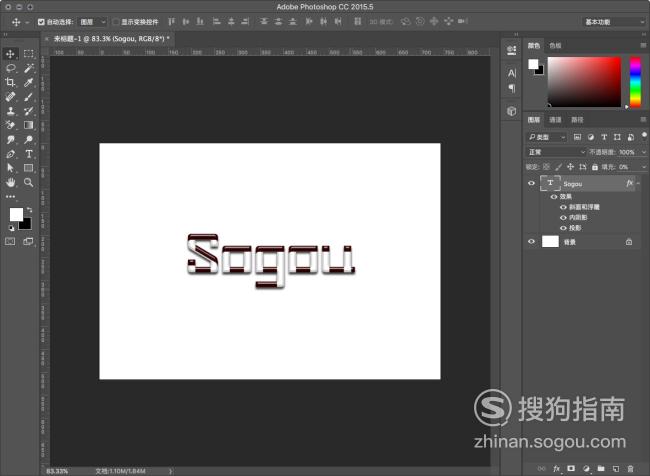
Task: Open the Character panel 'A|' icon
Action: tap(512, 73)
